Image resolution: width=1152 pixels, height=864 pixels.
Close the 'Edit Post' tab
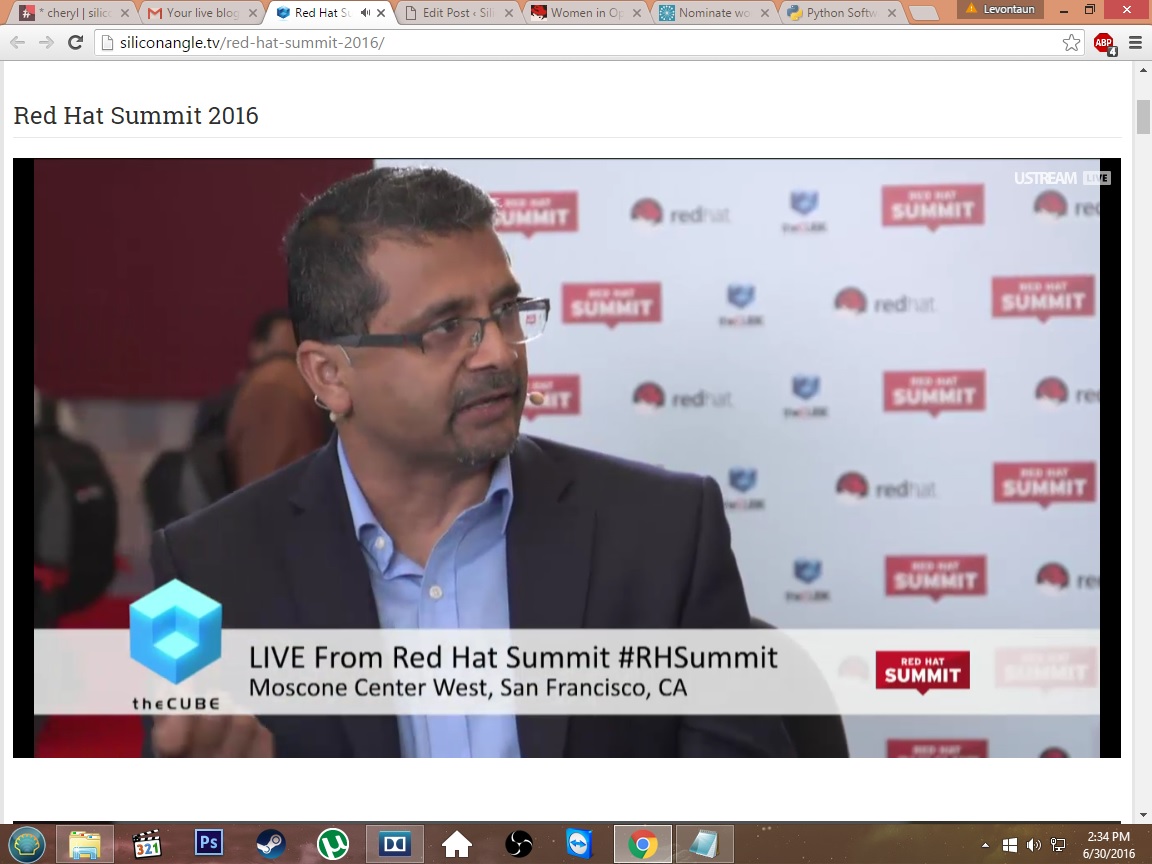[x=508, y=12]
